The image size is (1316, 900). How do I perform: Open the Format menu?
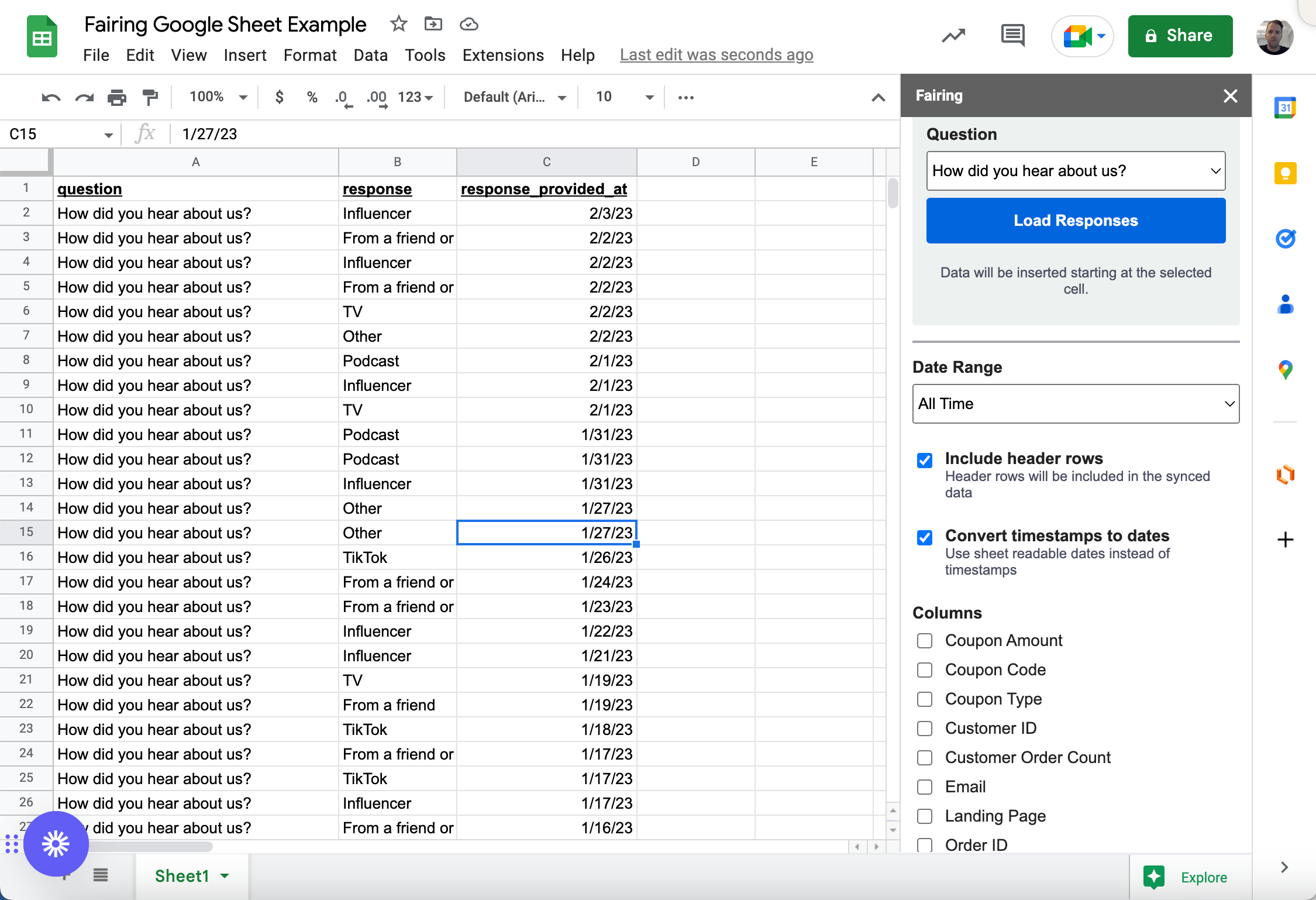pyautogui.click(x=309, y=55)
